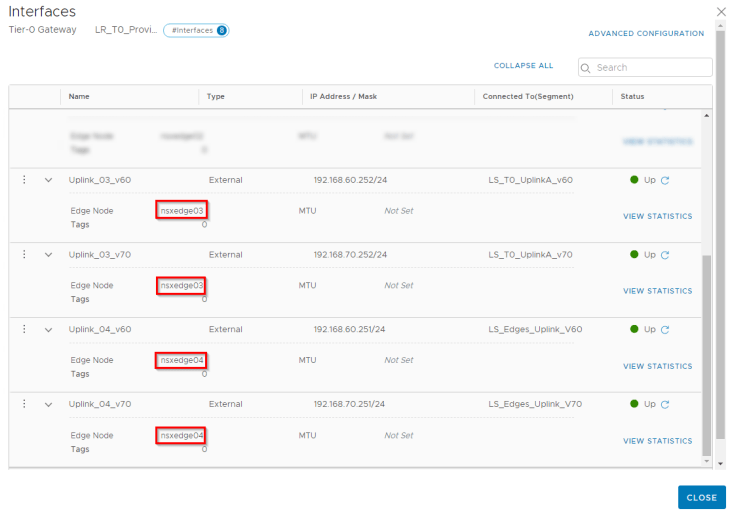The image size is (730, 513).
Task: Refresh status of Uplink_04_v70 interface
Action: click(665, 405)
